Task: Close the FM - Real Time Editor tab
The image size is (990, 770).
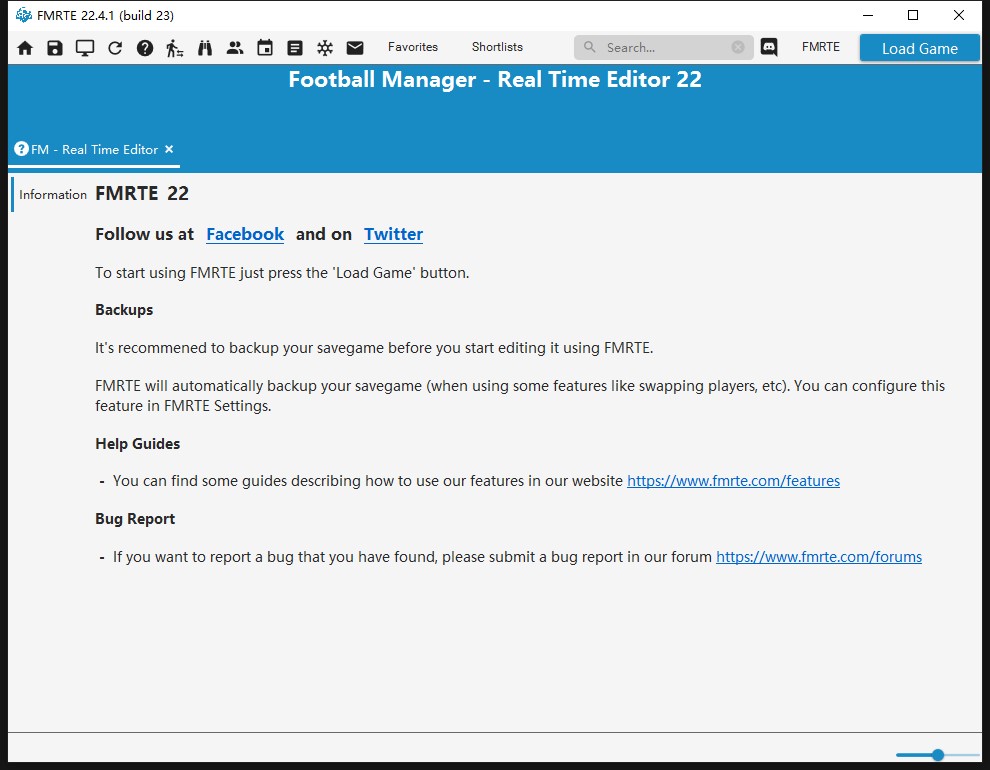Action: [x=169, y=149]
